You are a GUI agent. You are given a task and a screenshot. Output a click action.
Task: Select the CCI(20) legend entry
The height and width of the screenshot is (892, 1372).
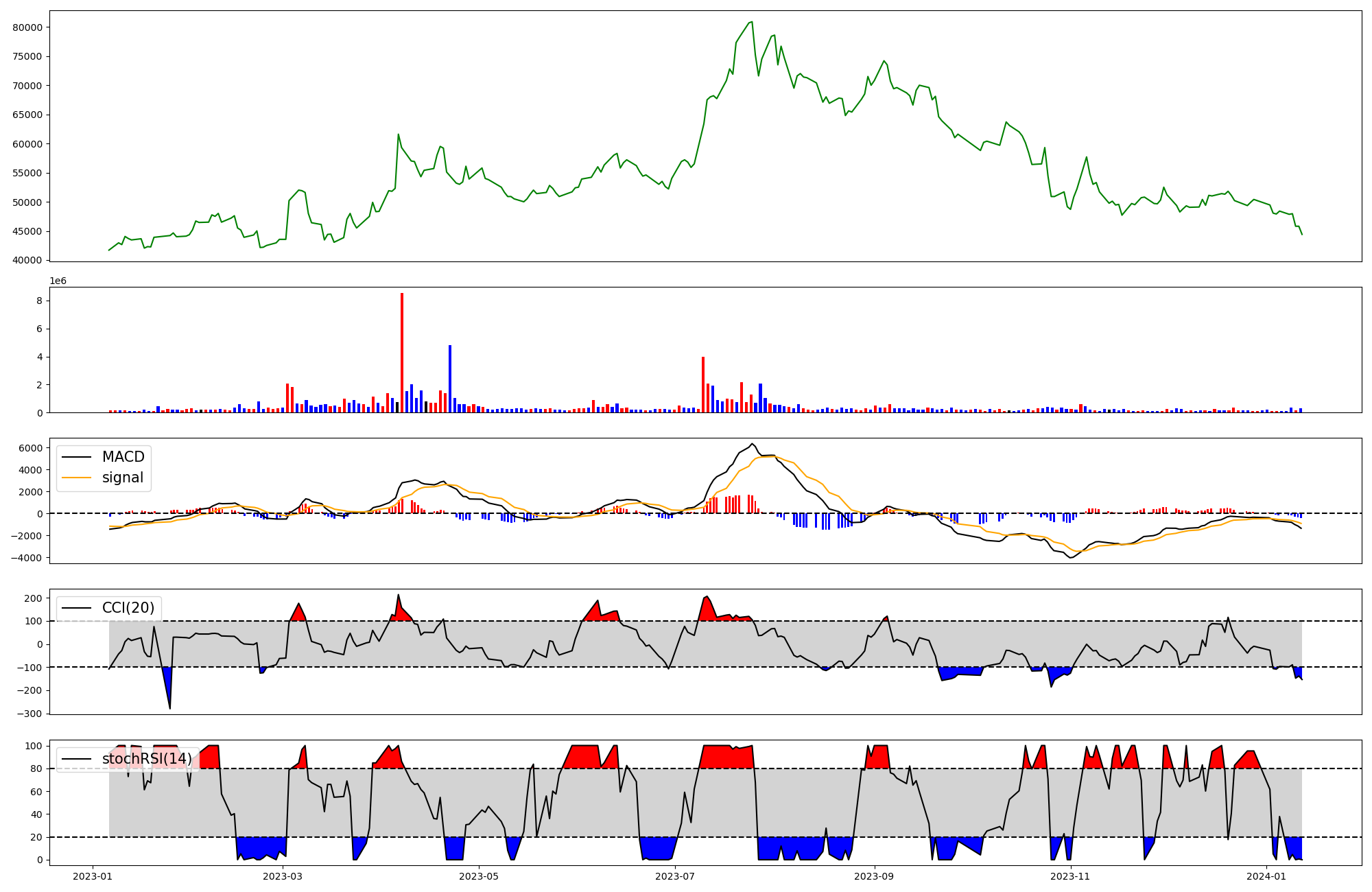(128, 608)
